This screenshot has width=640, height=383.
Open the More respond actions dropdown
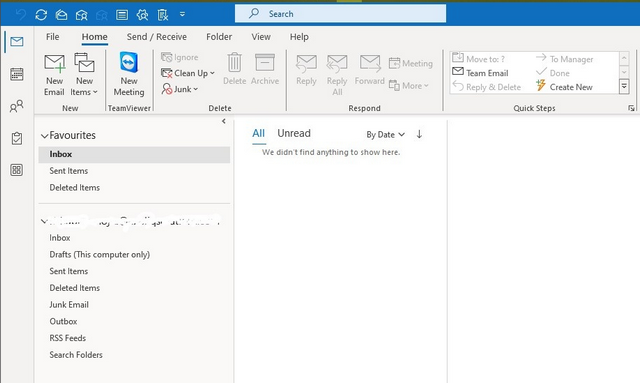[409, 85]
